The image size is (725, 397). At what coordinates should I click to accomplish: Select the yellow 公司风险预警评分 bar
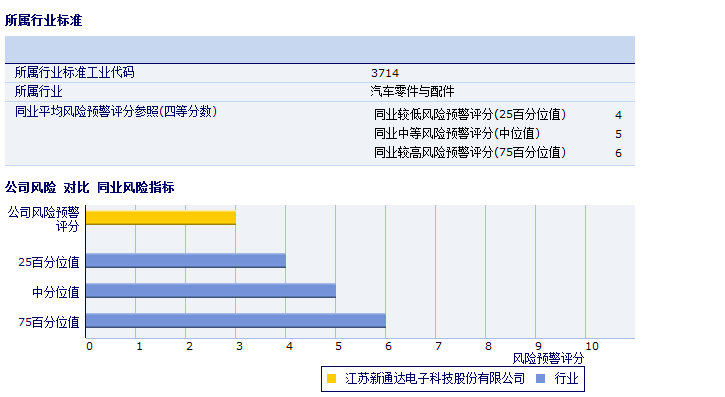tap(161, 218)
